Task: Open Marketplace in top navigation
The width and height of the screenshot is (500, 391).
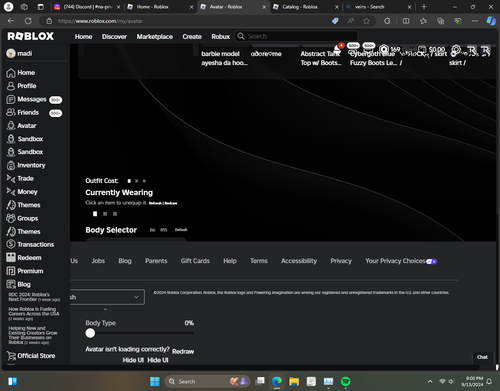Action: pyautogui.click(x=155, y=37)
